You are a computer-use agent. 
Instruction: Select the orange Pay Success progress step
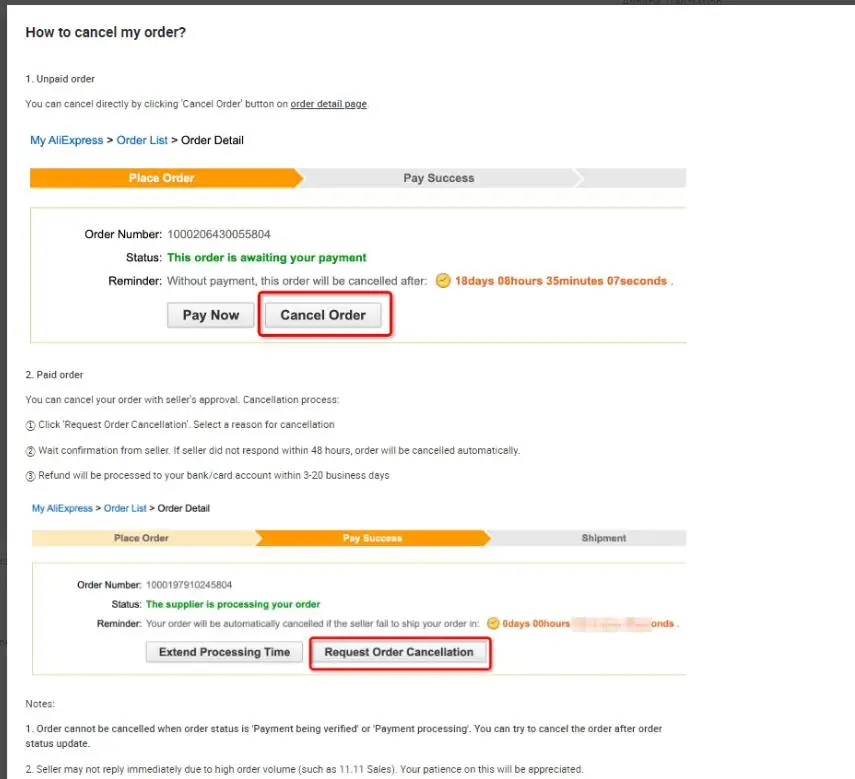[x=372, y=538]
